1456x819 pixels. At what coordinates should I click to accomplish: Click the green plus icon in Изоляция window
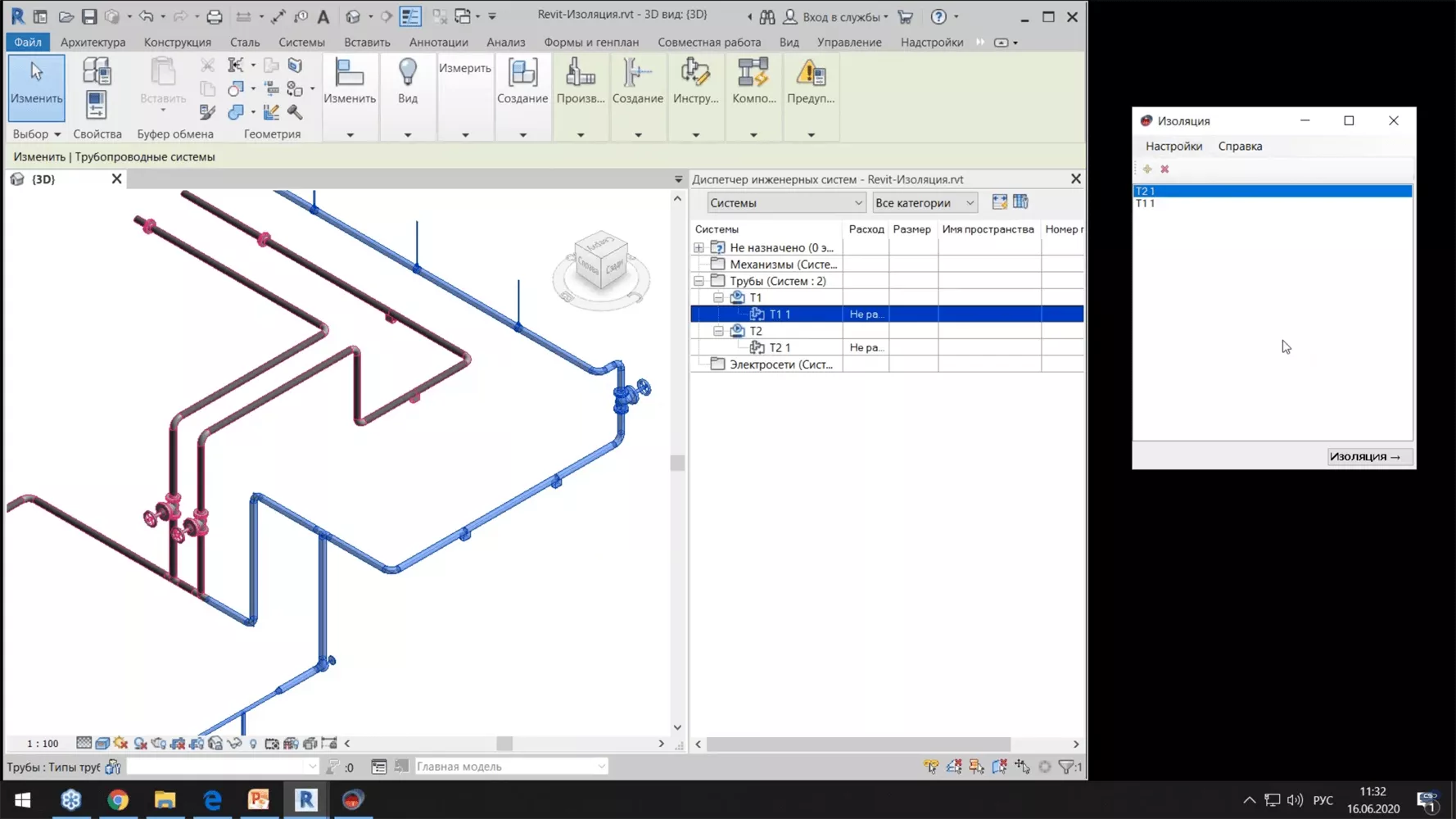click(1147, 169)
